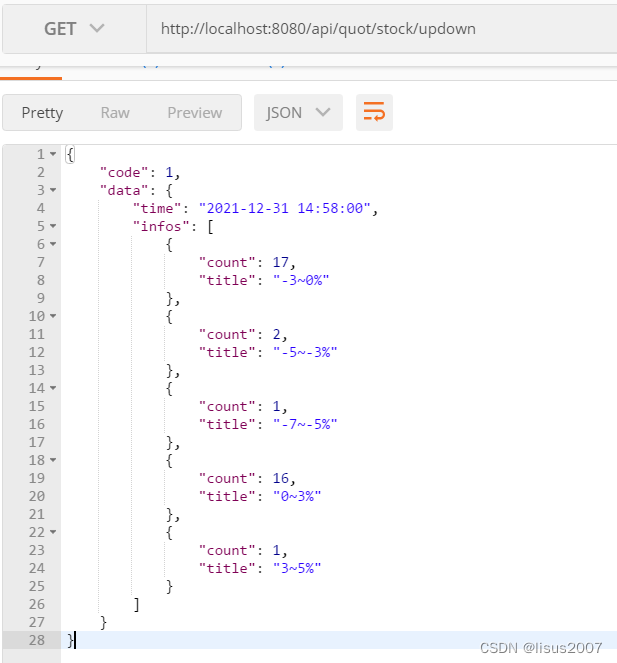Image resolution: width=617 pixels, height=663 pixels.
Task: Click the "data" key on line 3
Action: (124, 190)
